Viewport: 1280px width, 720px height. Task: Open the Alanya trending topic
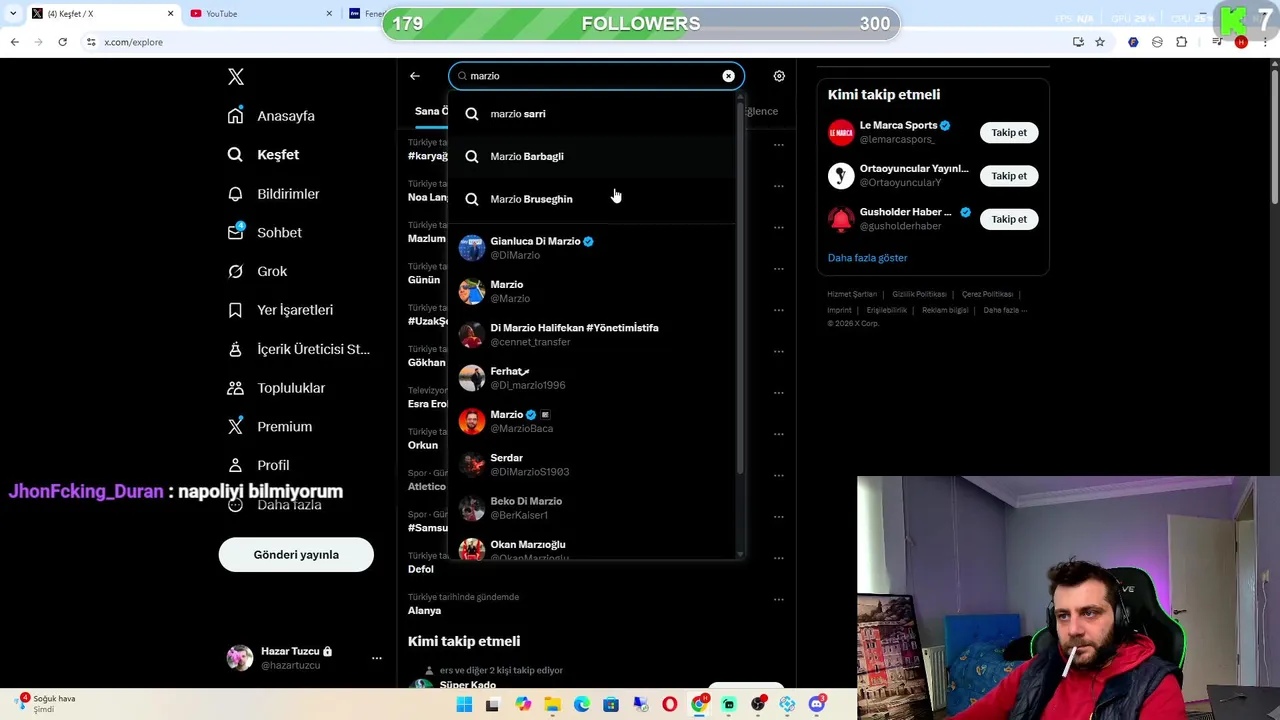[424, 611]
